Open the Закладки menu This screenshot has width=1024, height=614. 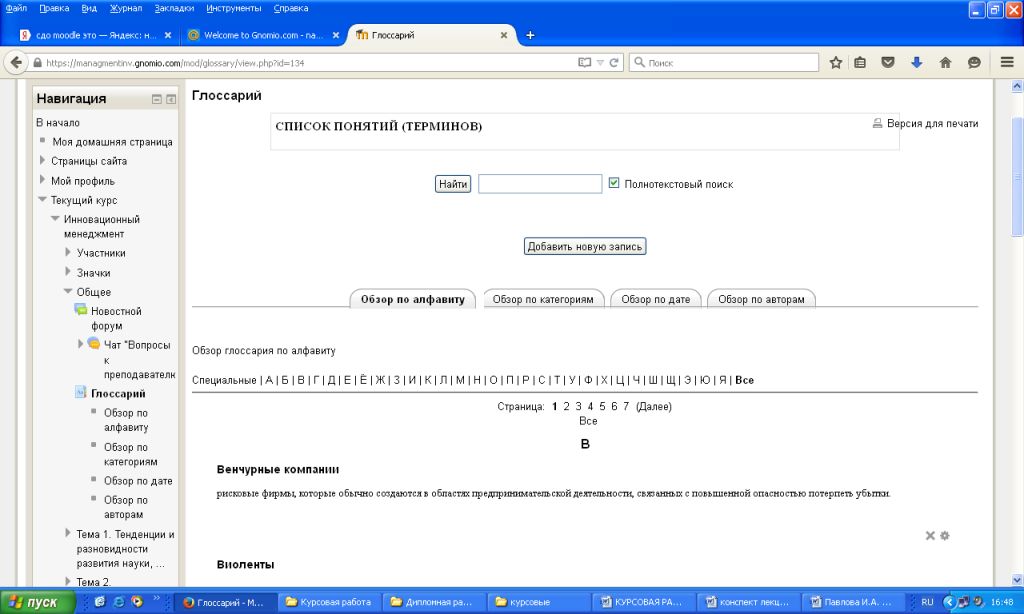click(174, 8)
